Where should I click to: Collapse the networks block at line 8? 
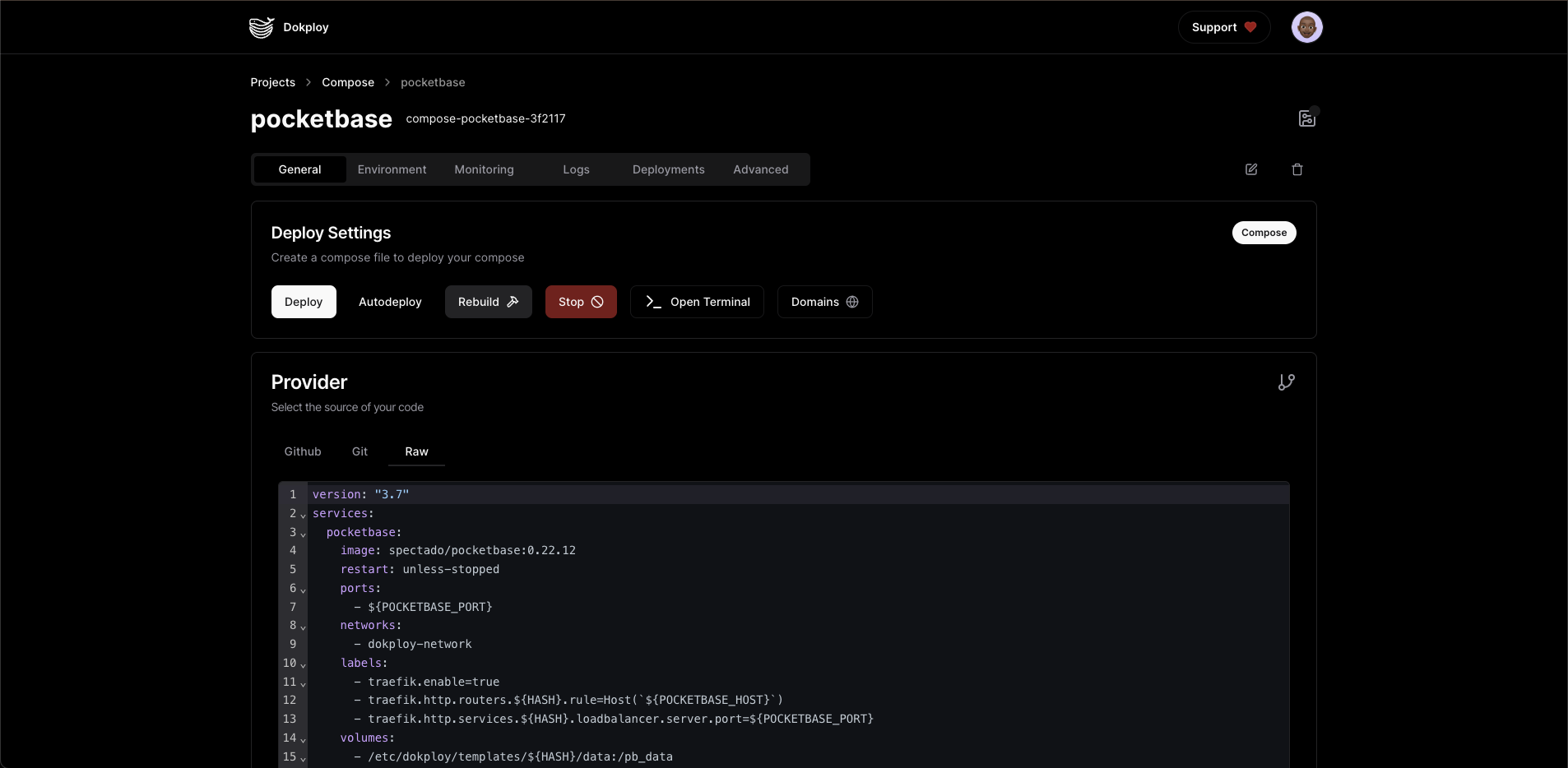[303, 627]
